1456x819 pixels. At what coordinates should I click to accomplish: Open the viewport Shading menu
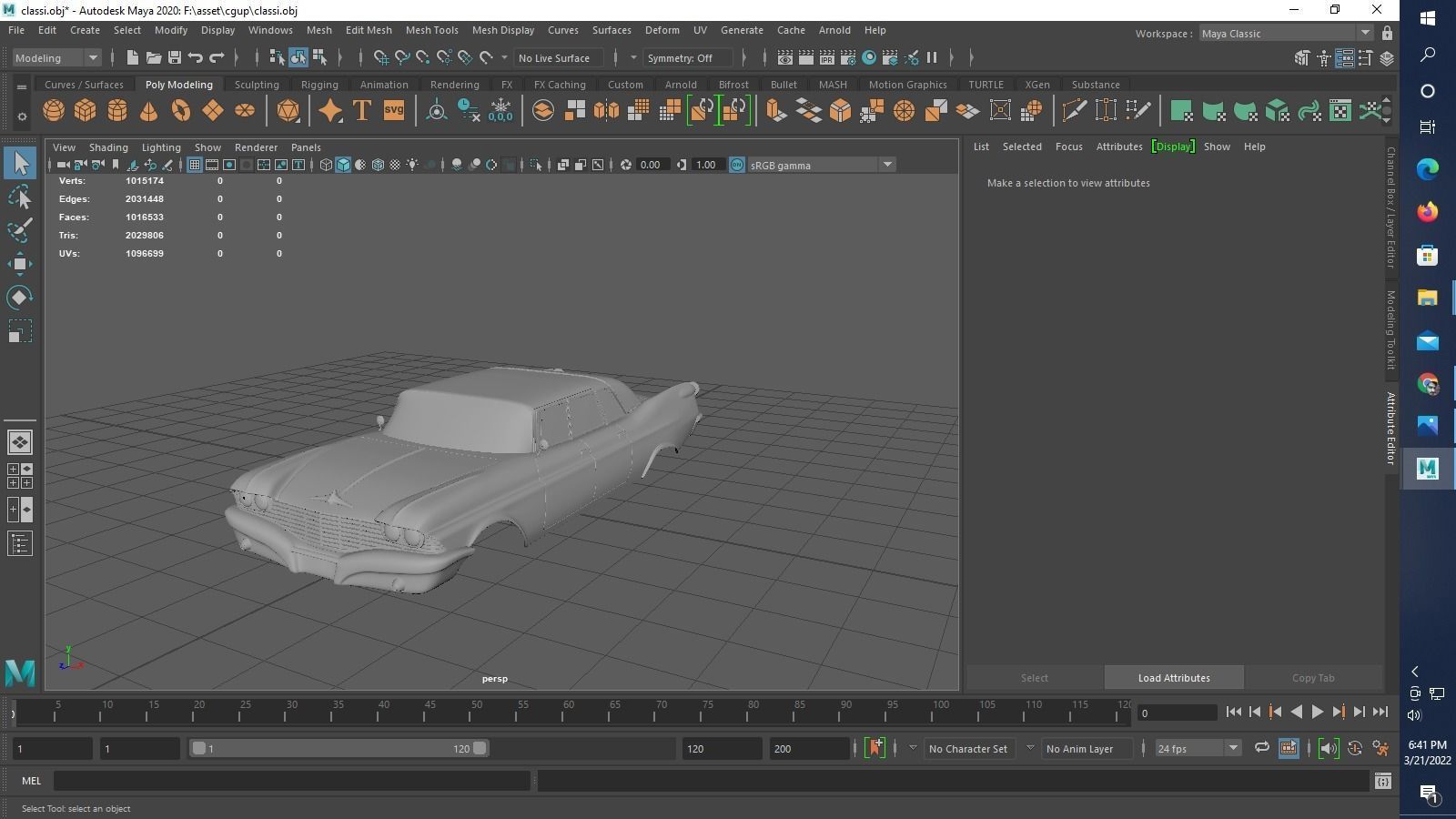pyautogui.click(x=108, y=147)
